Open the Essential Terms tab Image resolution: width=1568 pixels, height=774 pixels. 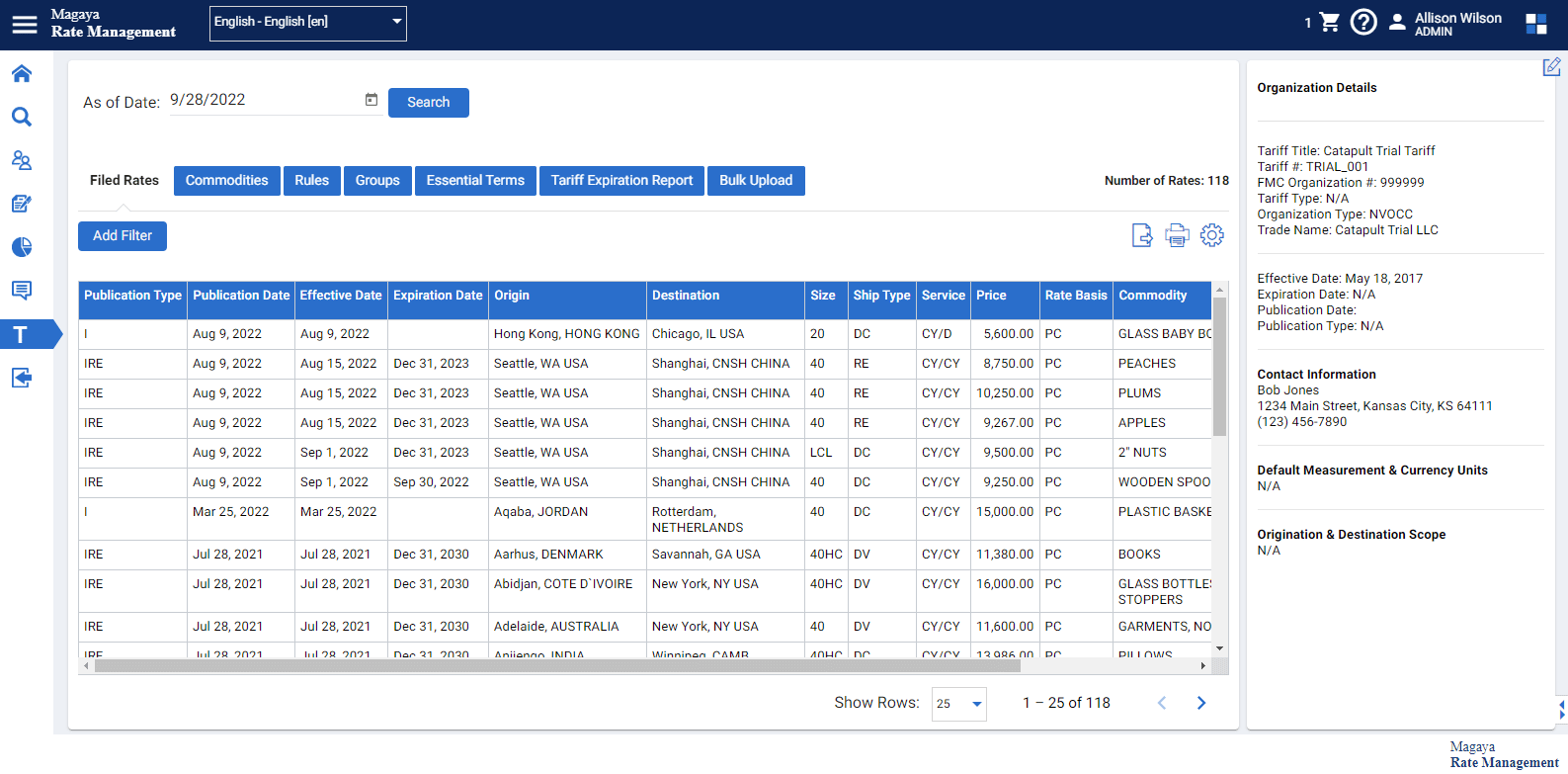(x=475, y=181)
